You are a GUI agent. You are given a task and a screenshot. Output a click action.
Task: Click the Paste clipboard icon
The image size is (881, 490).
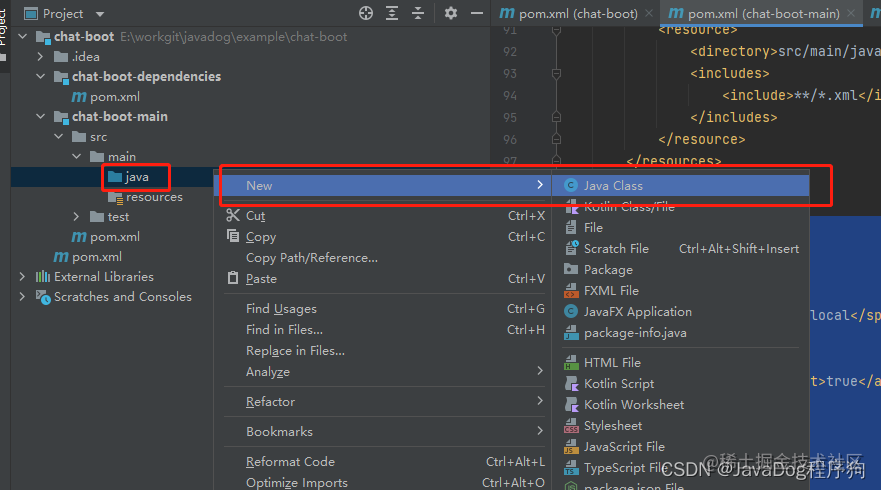pyautogui.click(x=233, y=278)
